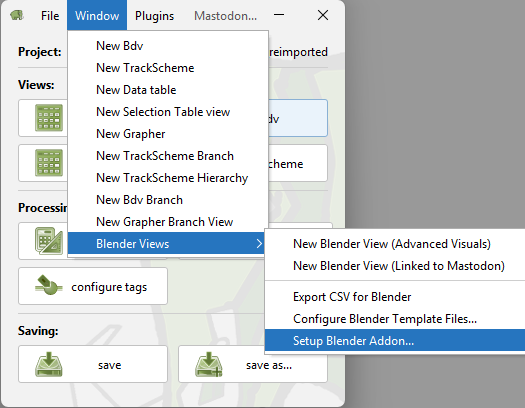Click the save disk icon
The height and width of the screenshot is (408, 525).
coord(49,364)
